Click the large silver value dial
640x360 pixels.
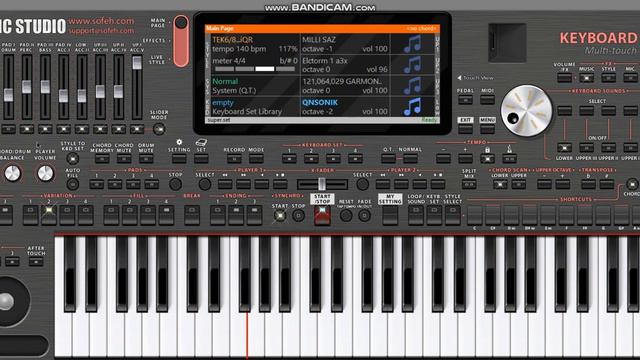(527, 111)
